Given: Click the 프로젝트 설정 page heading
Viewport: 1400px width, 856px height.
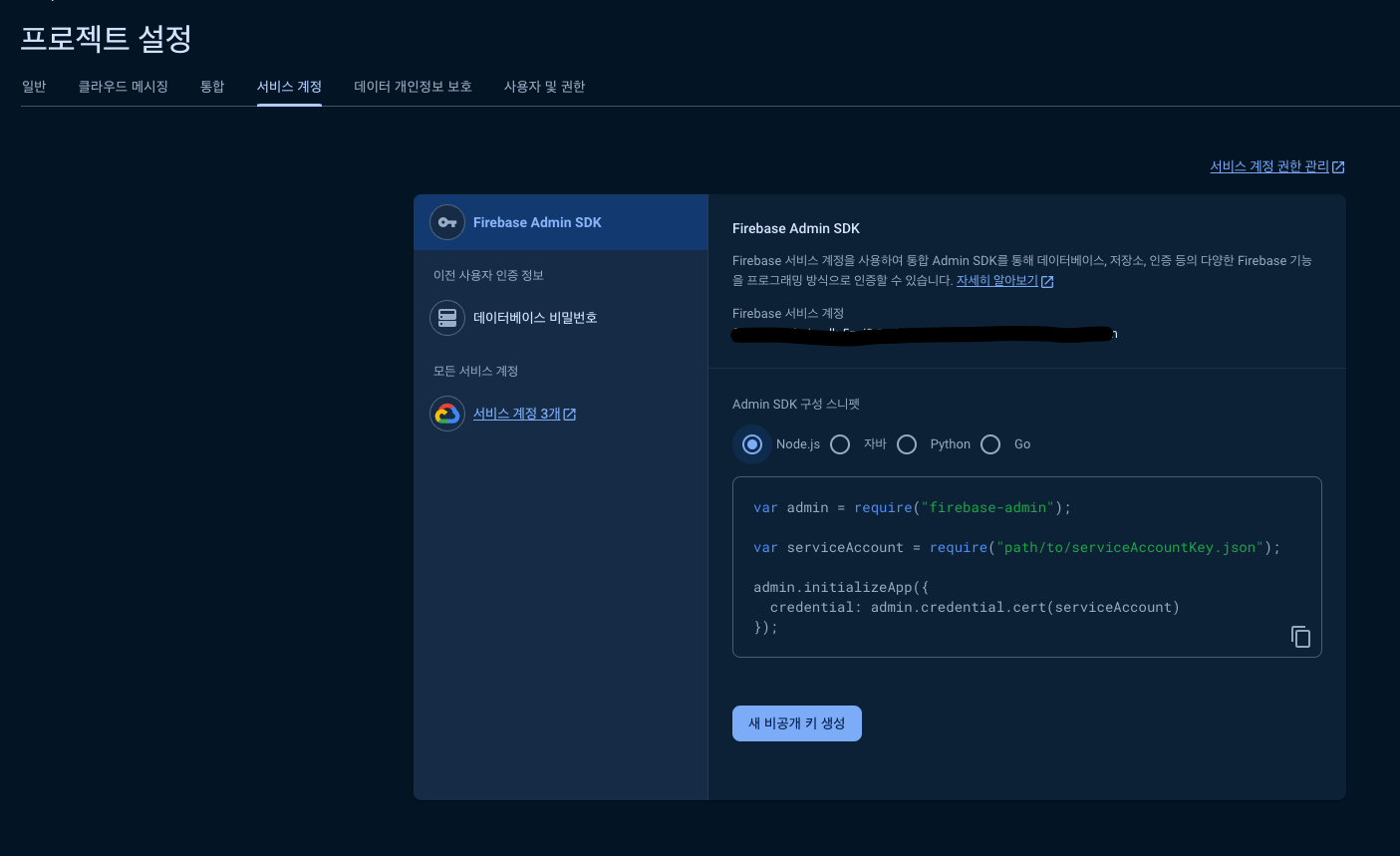Looking at the screenshot, I should pyautogui.click(x=106, y=38).
